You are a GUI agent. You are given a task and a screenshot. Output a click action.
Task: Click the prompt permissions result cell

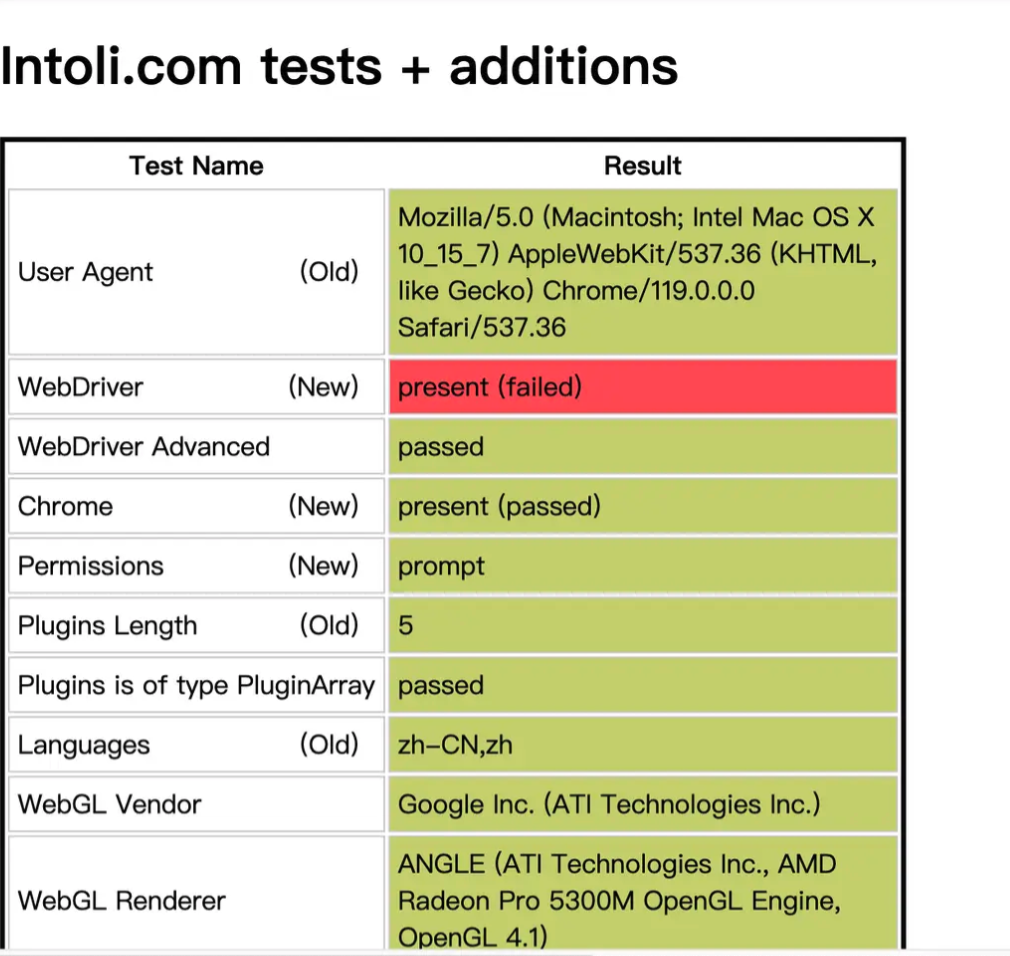tap(643, 566)
